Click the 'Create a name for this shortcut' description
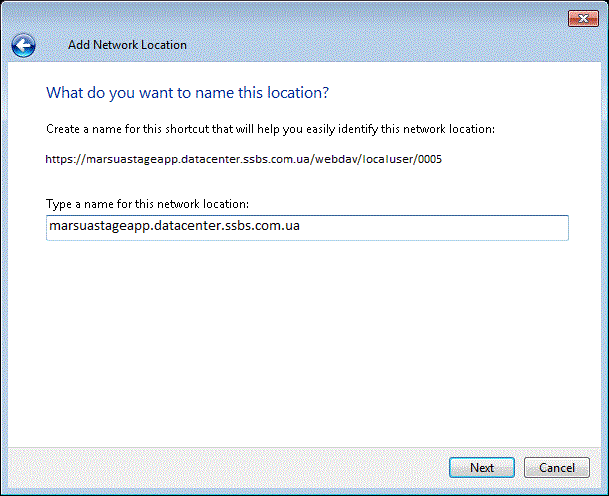609x496 pixels. pos(270,129)
